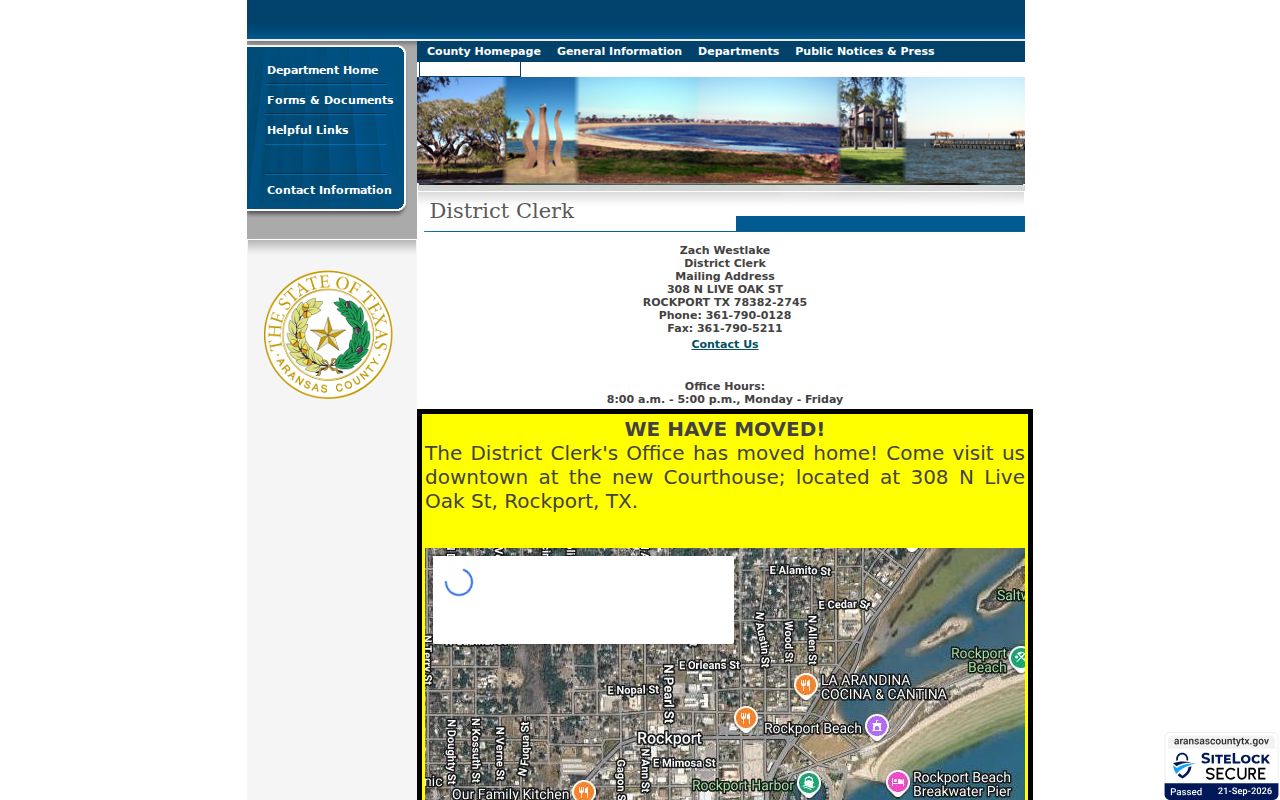The height and width of the screenshot is (800, 1280).
Task: Click the E Alamito St label on the map
Action: pyautogui.click(x=800, y=570)
